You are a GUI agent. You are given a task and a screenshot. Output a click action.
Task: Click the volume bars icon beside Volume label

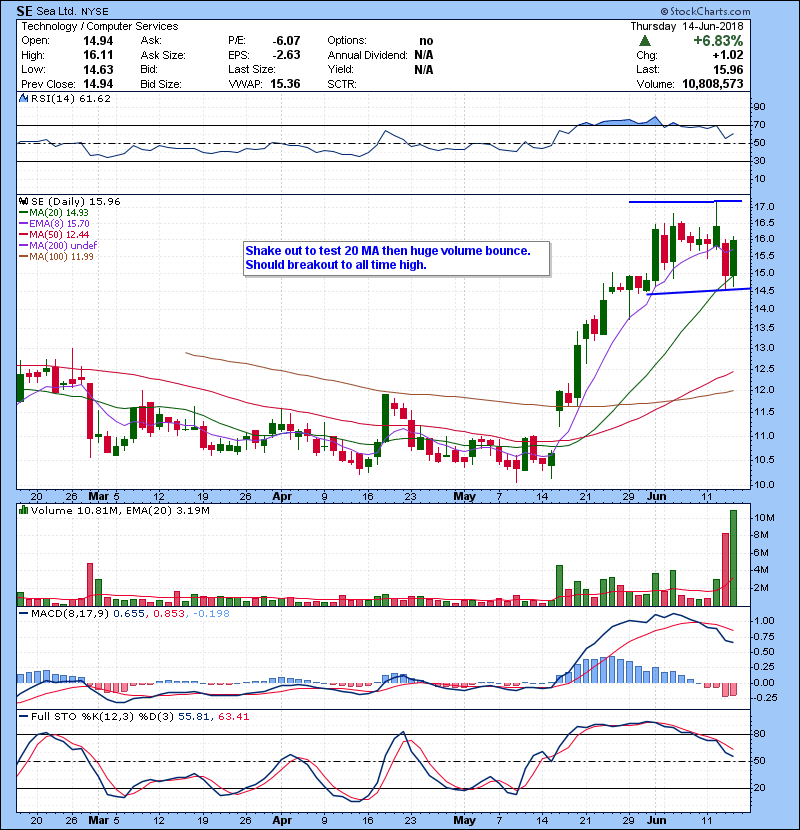[x=23, y=510]
